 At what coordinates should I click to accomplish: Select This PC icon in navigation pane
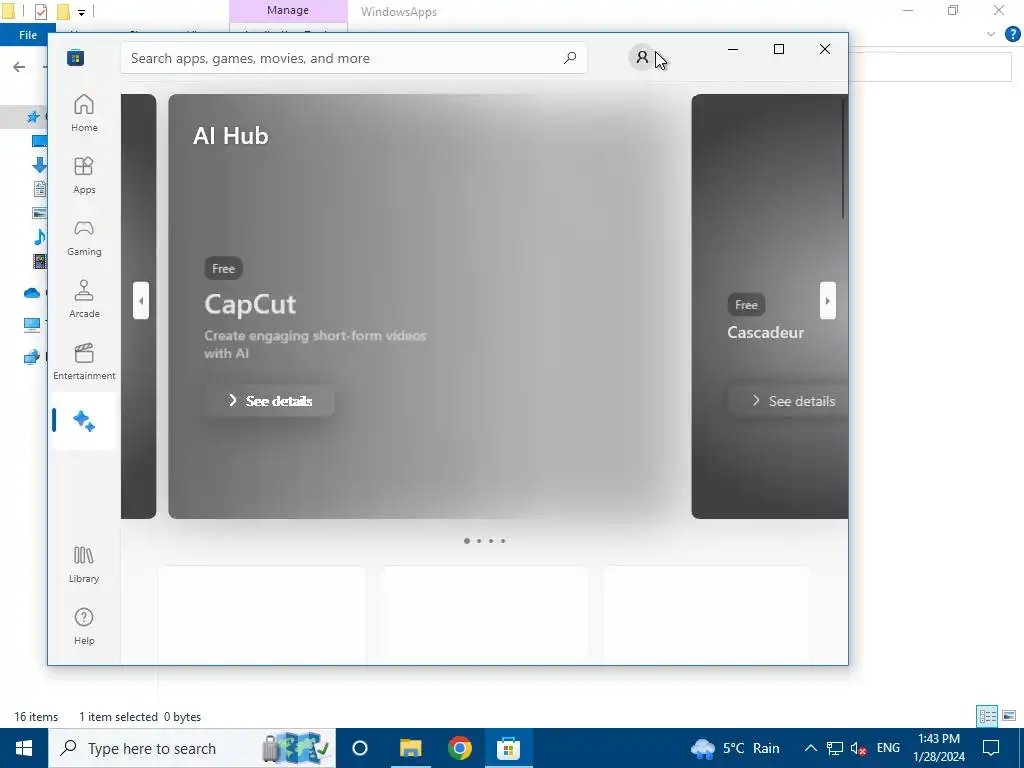[x=32, y=325]
